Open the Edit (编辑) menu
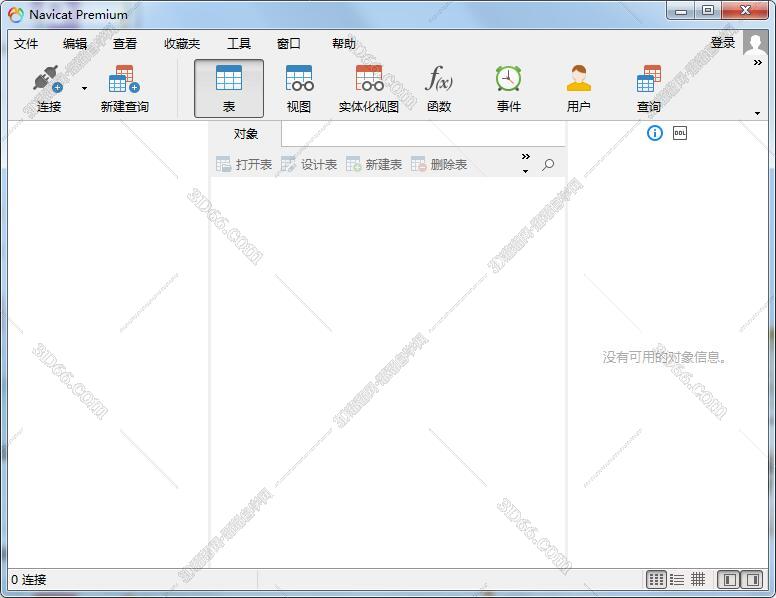Image resolution: width=776 pixels, height=598 pixels. [75, 44]
